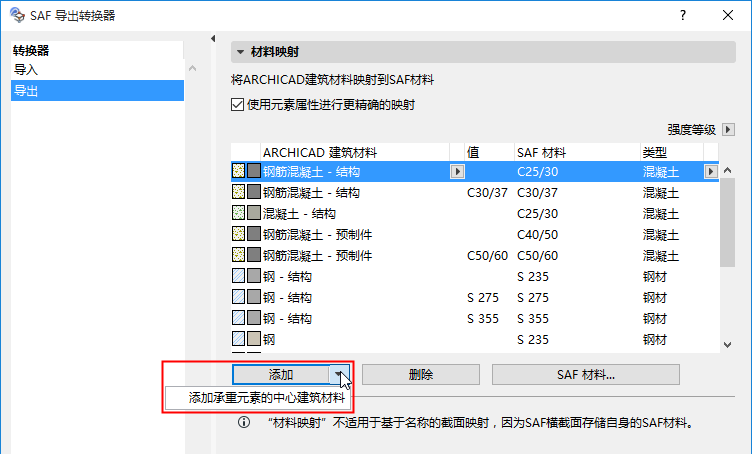Collapse left panel with the black arrow

click(x=212, y=38)
